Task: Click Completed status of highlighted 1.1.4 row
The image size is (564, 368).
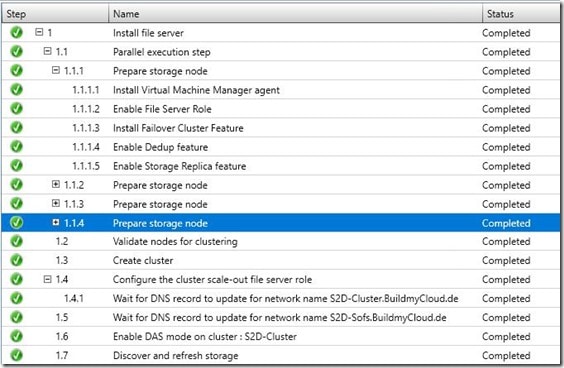Action: (506, 223)
